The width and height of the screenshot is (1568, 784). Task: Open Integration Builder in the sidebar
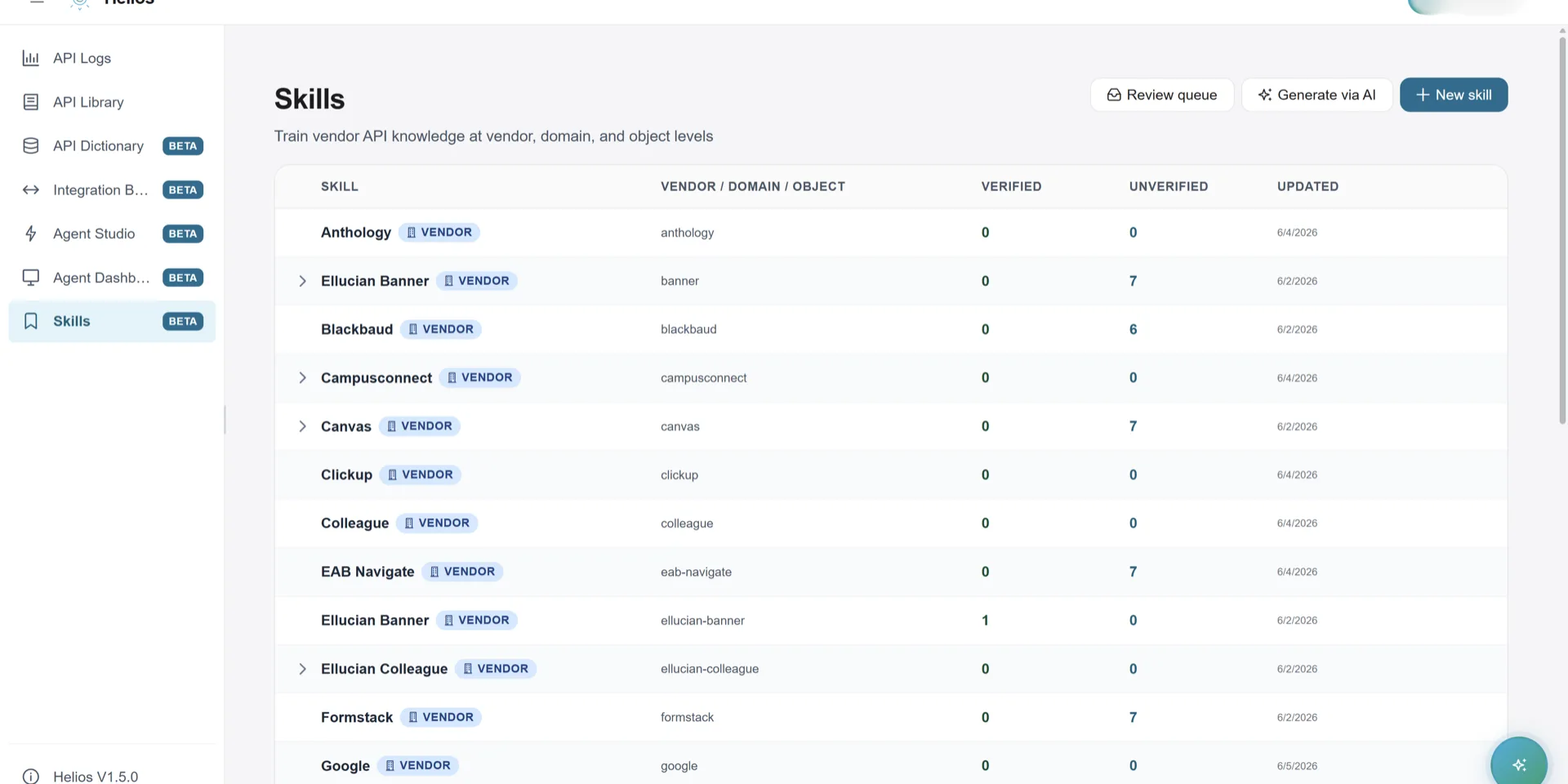pos(112,190)
